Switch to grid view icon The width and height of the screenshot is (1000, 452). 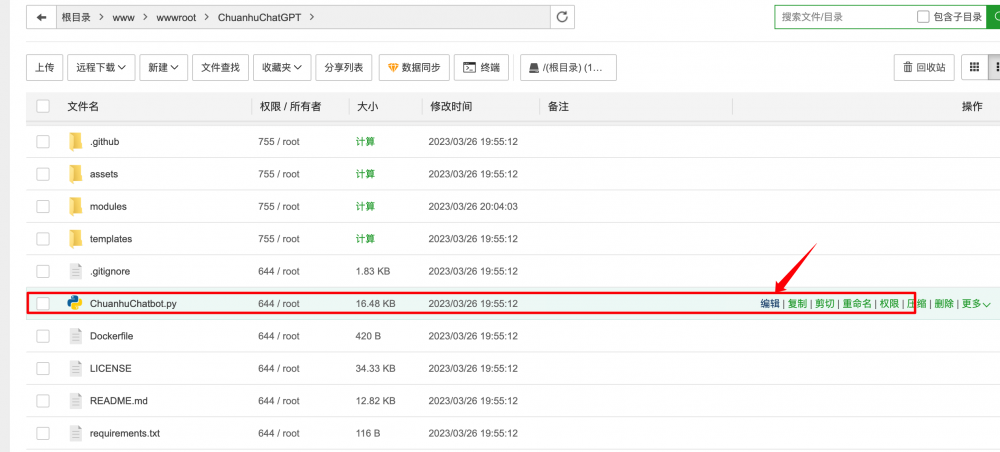coord(973,67)
